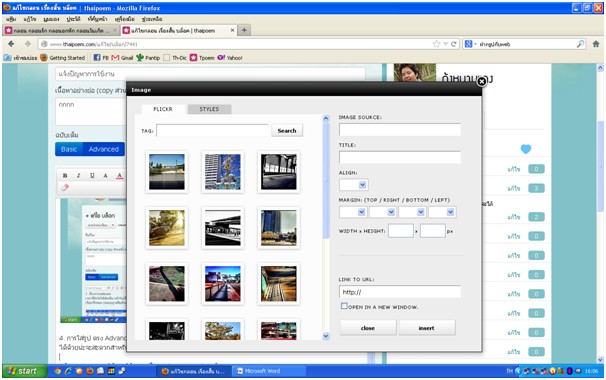Open a new tab with the plus button
The width and height of the screenshot is (606, 380).
pyautogui.click(x=244, y=30)
